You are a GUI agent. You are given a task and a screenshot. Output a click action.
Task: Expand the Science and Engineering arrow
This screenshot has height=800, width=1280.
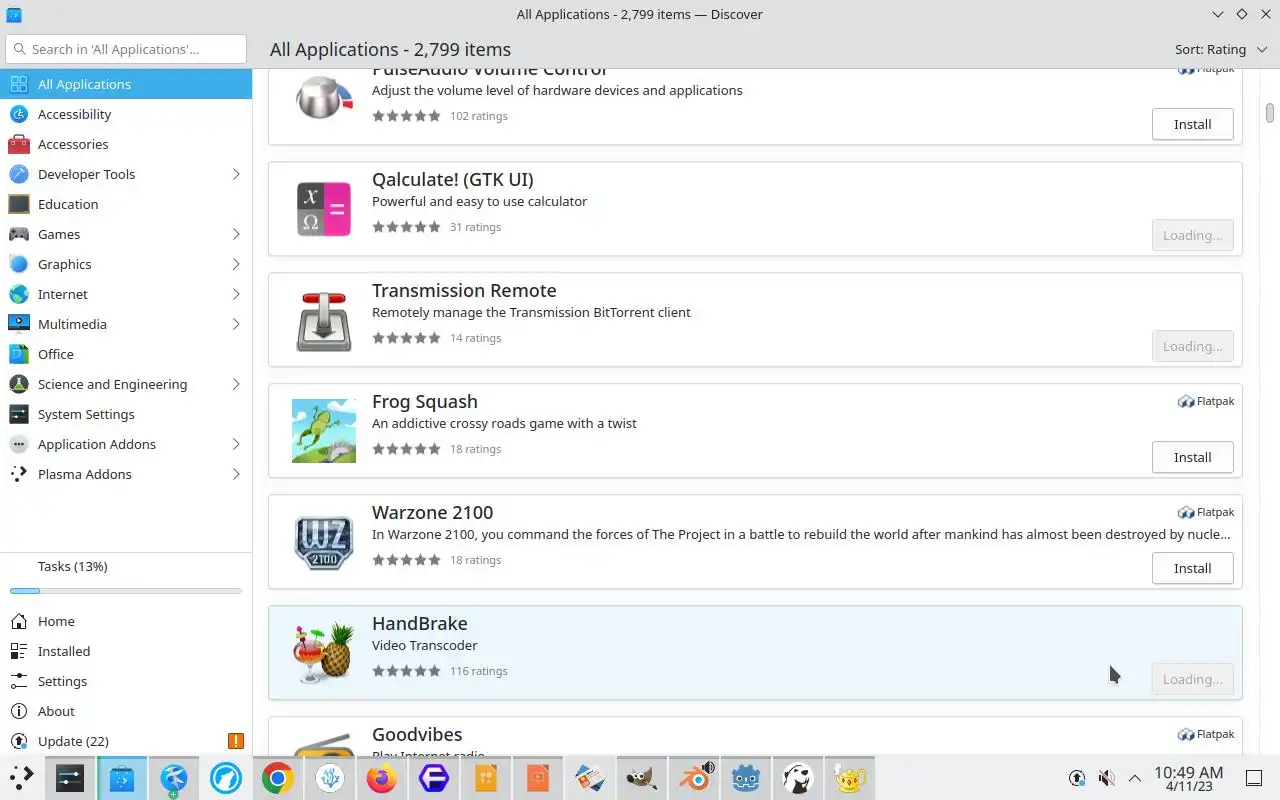(236, 384)
